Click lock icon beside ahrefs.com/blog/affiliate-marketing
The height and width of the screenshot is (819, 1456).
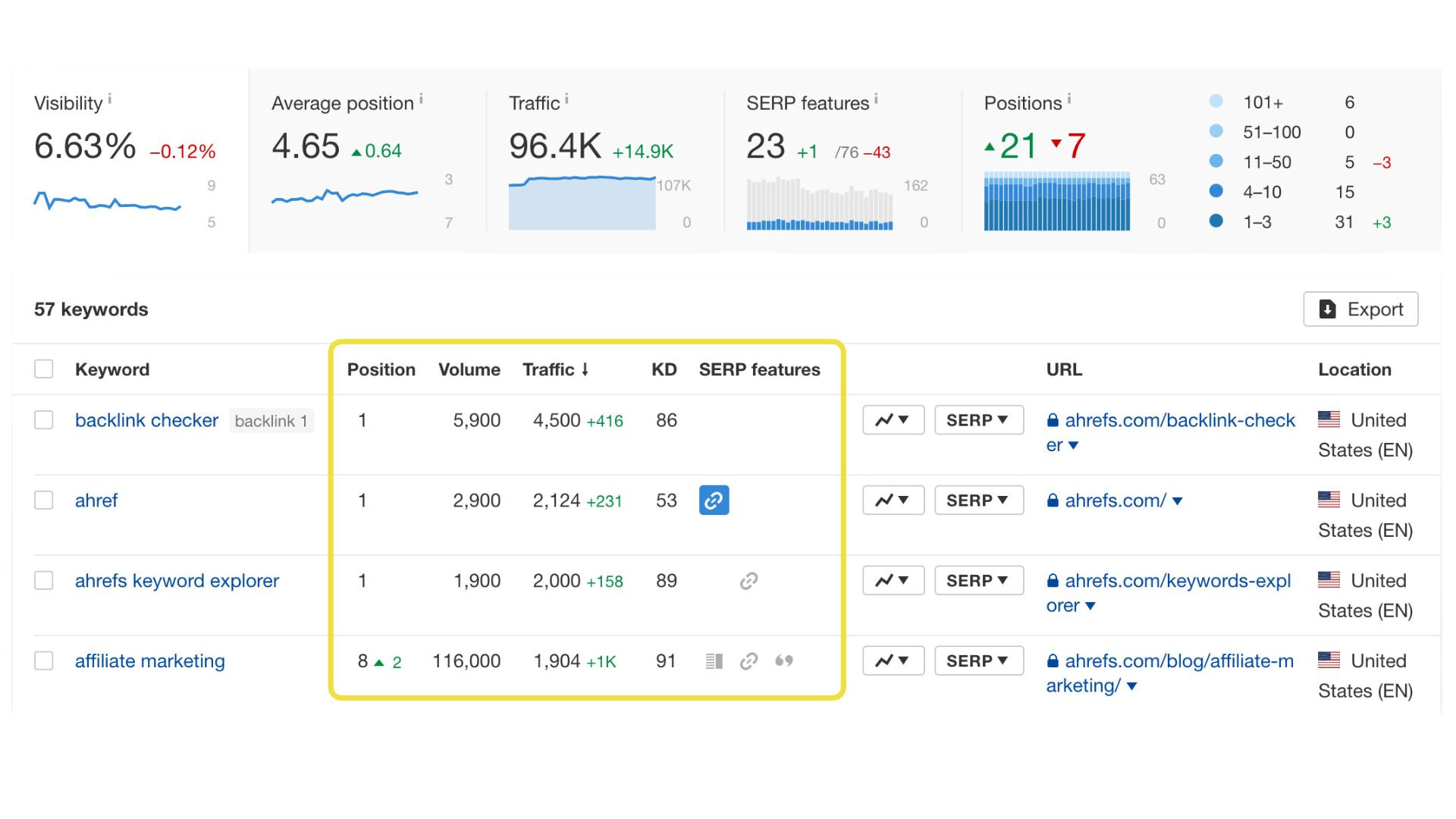(1053, 661)
